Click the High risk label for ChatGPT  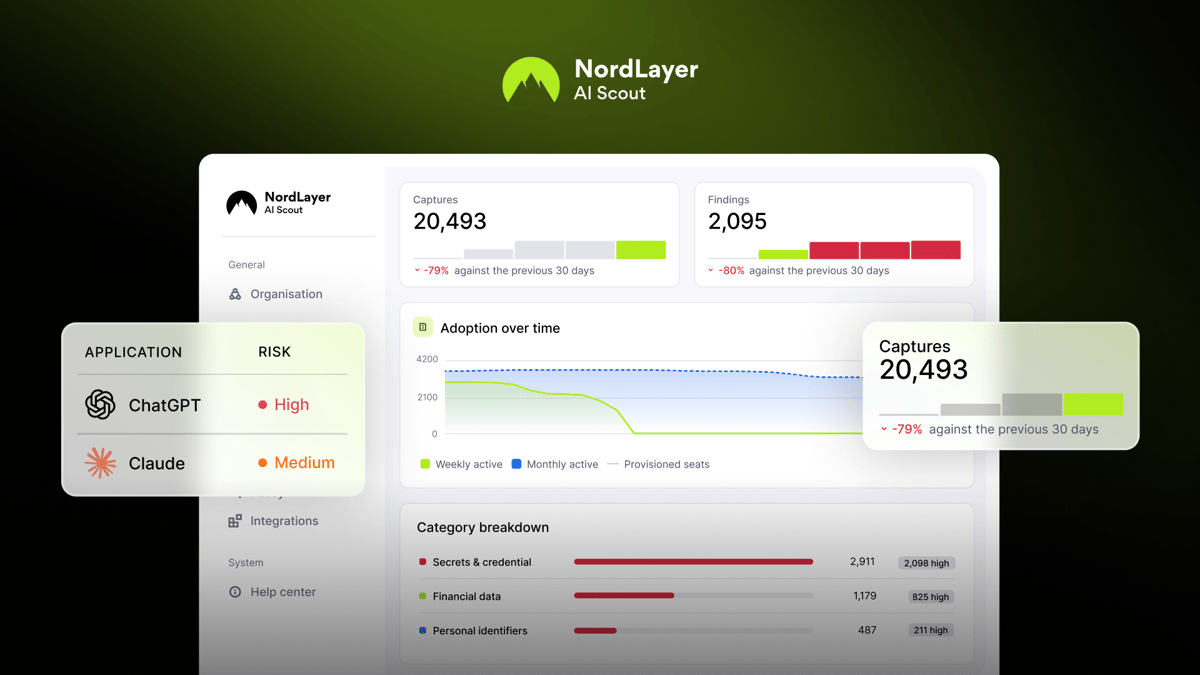(x=283, y=405)
